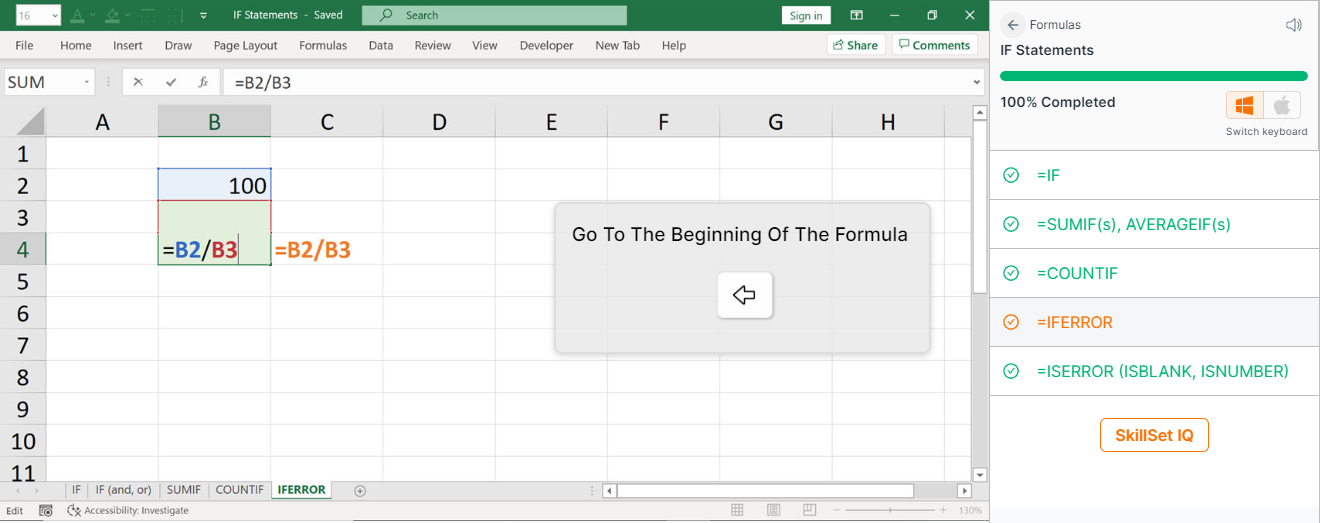1320x523 pixels.
Task: Go back using the Formulas arrow icon
Action: (x=1013, y=25)
